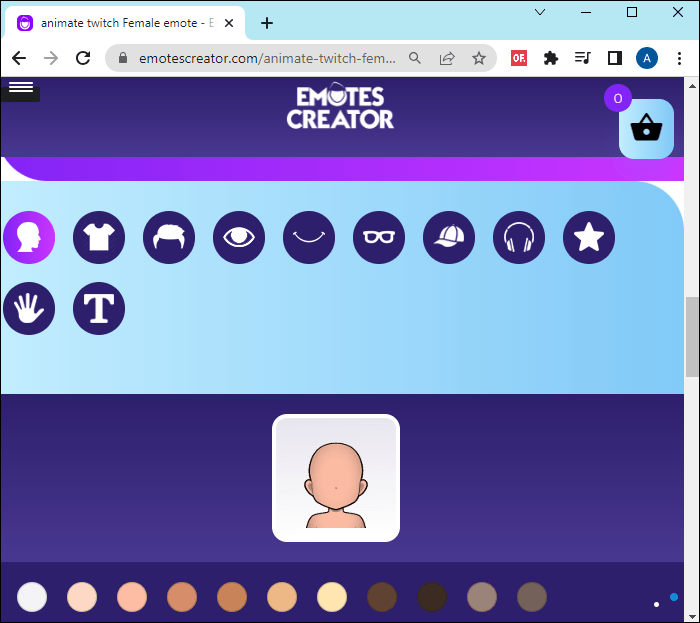Screen dimensions: 700x623
Task: Open the Chrome profile avatar A
Action: point(647,58)
